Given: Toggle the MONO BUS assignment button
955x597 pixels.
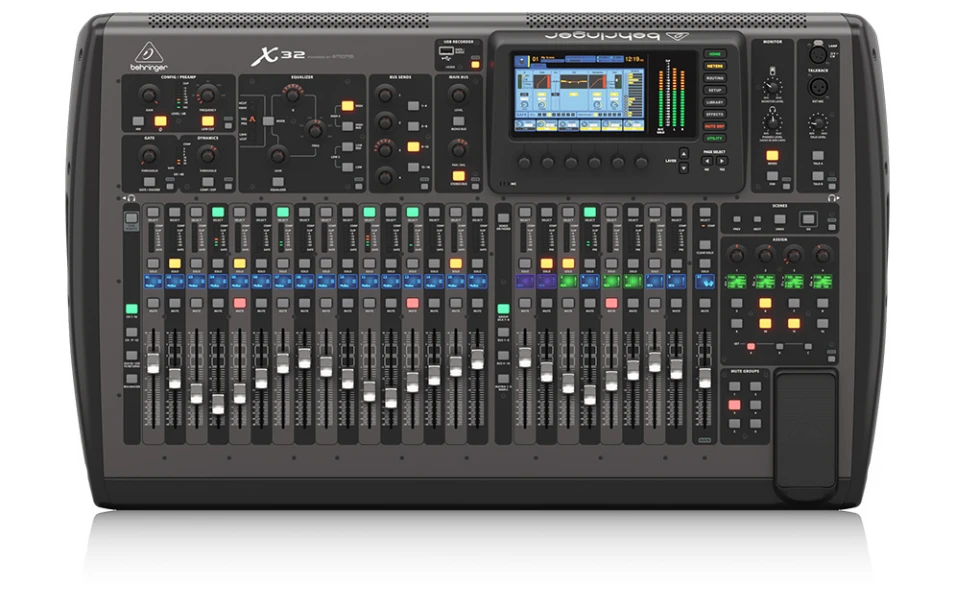Looking at the screenshot, I should click(459, 121).
